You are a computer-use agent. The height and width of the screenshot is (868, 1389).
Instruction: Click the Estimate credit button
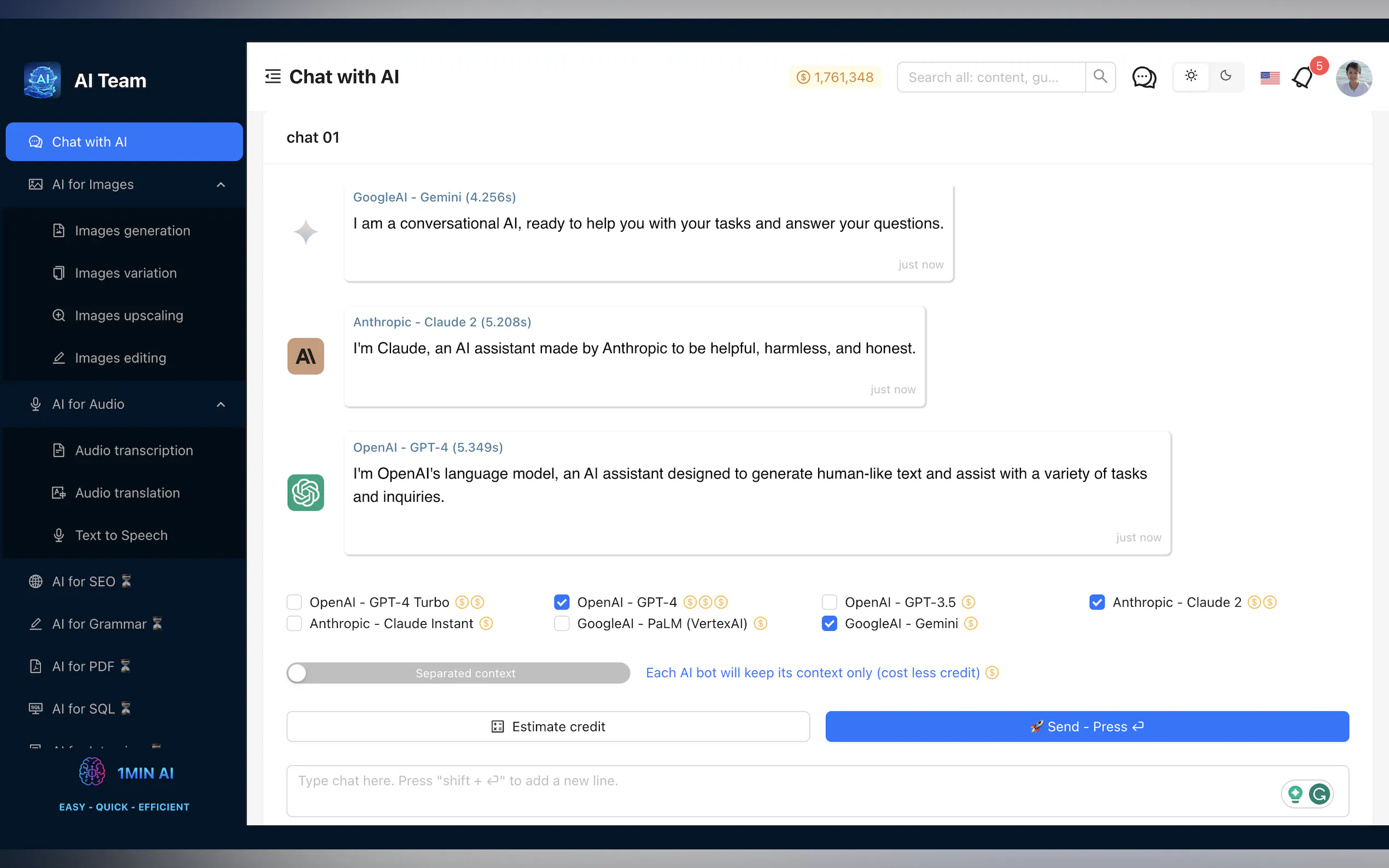click(x=548, y=726)
